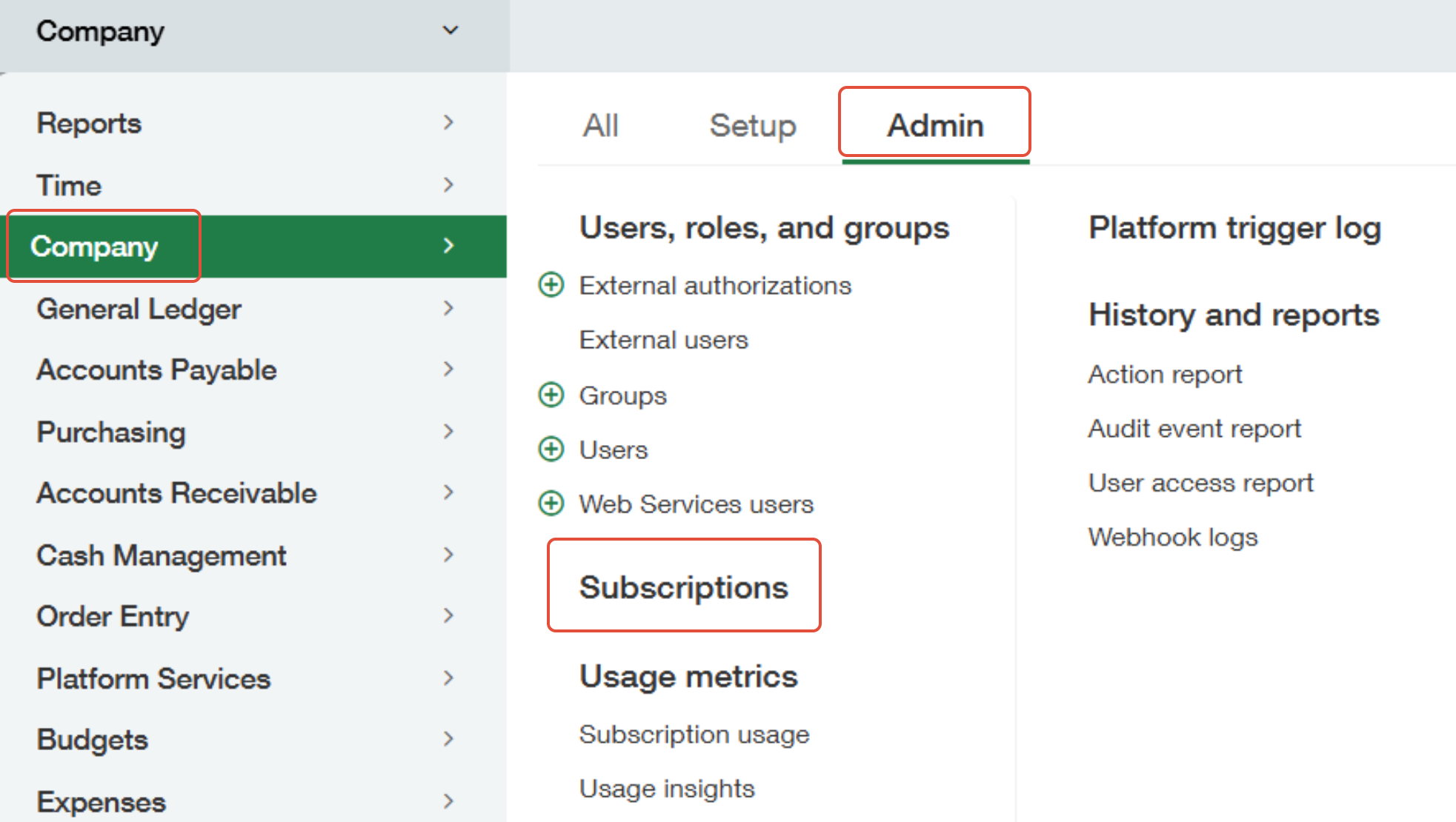Viewport: 1456px width, 822px height.
Task: Add a user via plus icon
Action: pyautogui.click(x=551, y=450)
